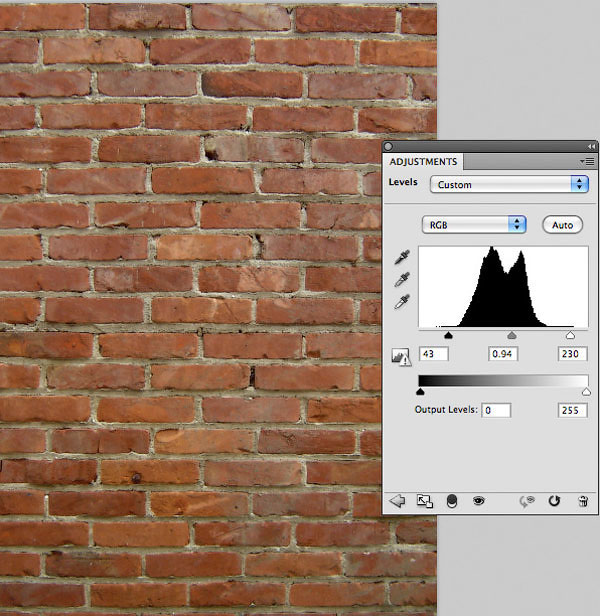This screenshot has width=600, height=616.
Task: Click the shadow input field showing 43
Action: [x=433, y=354]
